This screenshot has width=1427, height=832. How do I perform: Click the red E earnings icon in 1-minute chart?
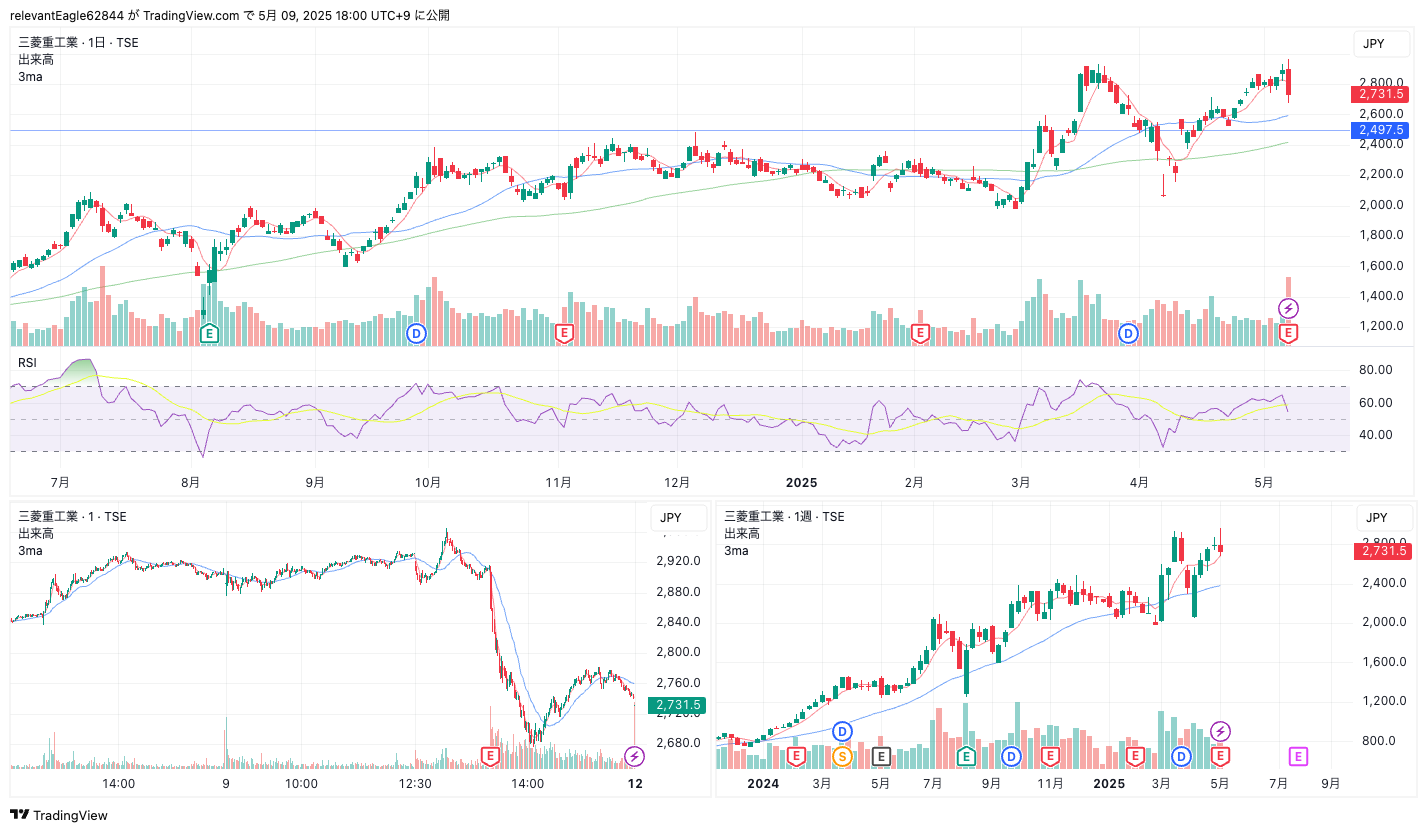coord(490,755)
